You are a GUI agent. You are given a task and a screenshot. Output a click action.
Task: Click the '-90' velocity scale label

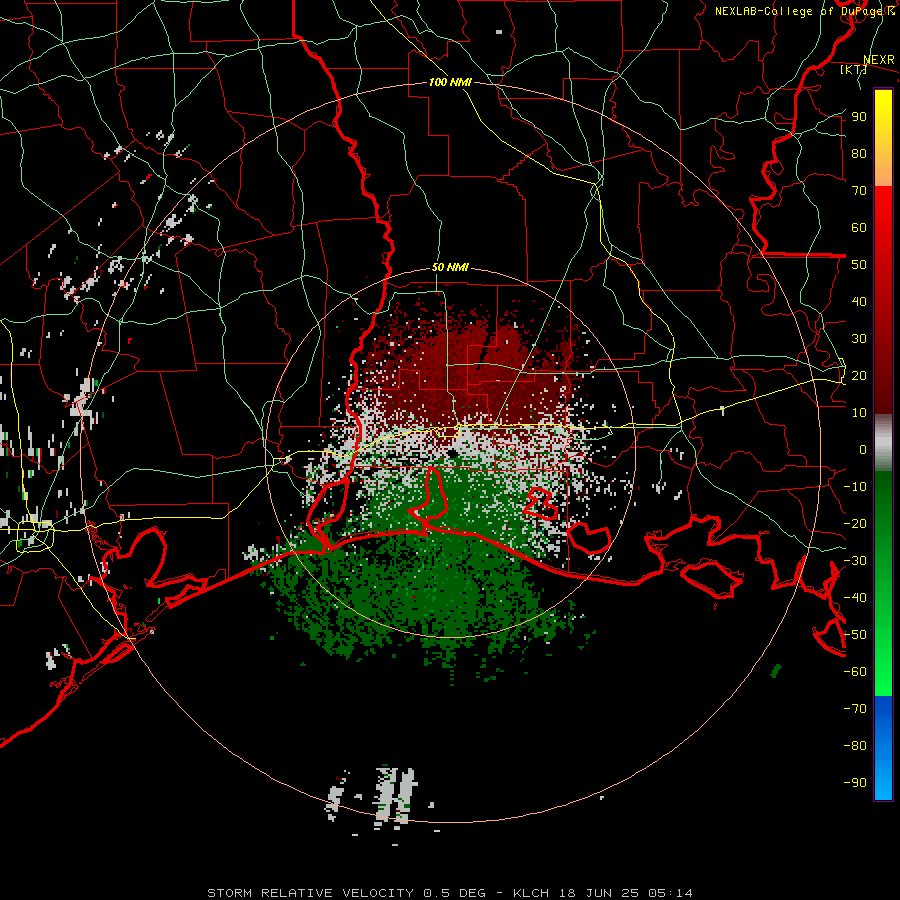855,783
